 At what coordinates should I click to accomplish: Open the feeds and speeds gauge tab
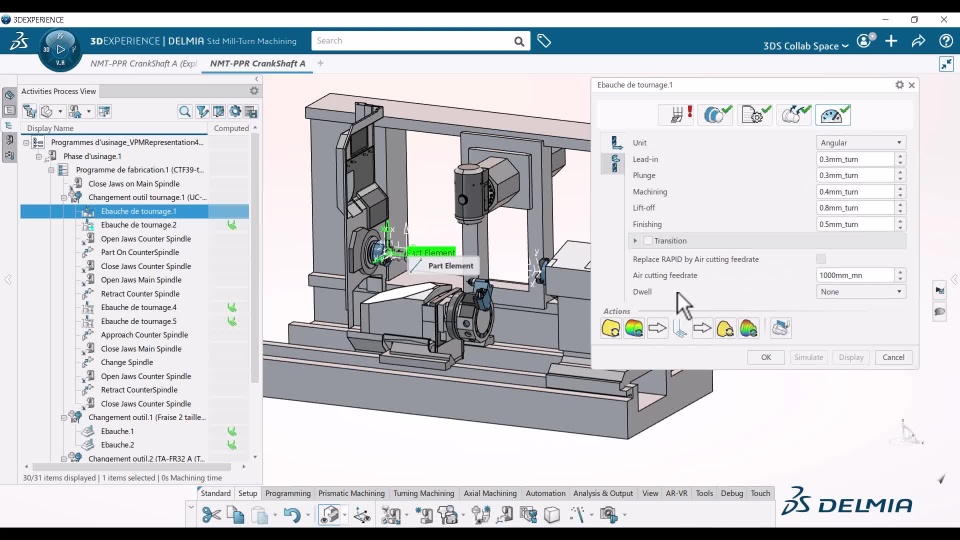point(833,114)
